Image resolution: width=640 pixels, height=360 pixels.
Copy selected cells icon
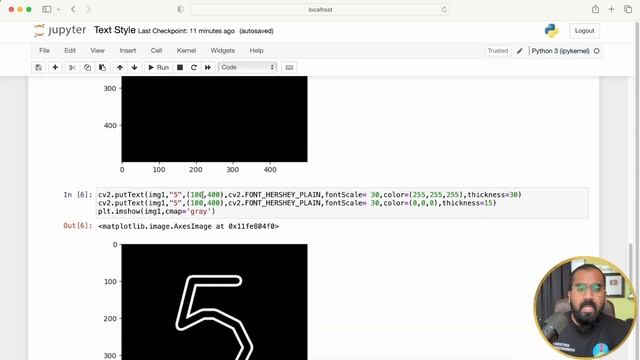coord(87,67)
